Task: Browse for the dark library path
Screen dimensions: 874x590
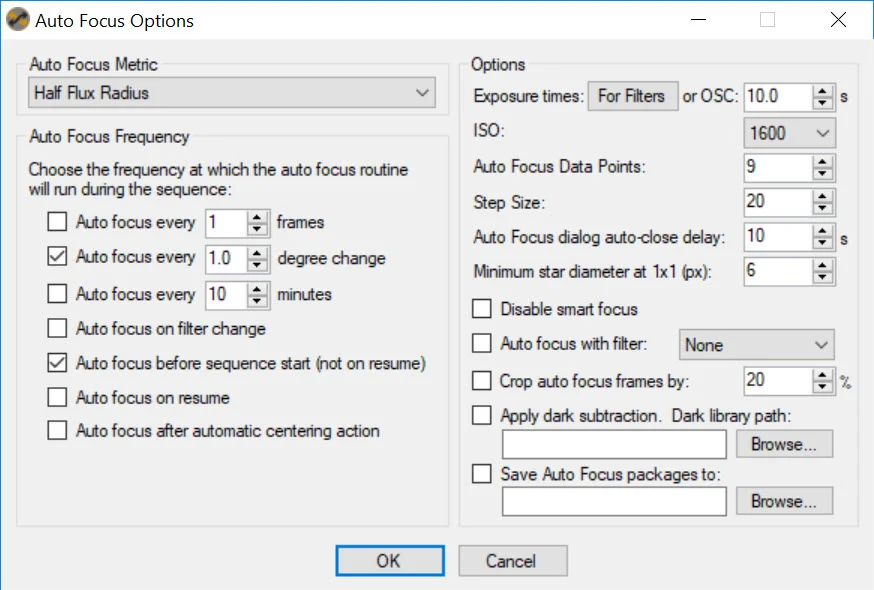Action: click(784, 444)
